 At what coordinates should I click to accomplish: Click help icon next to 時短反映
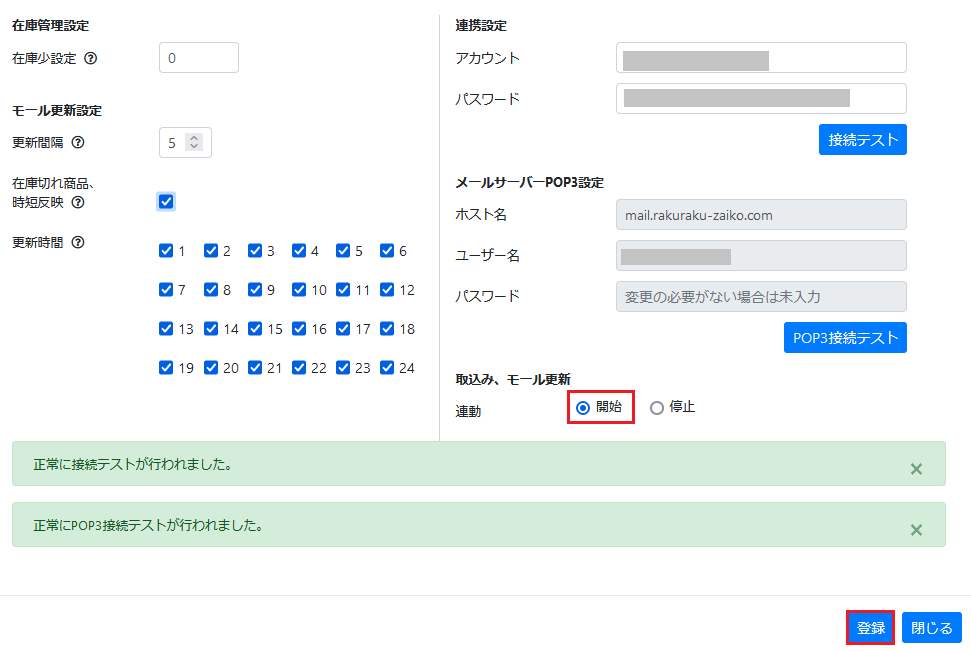click(x=77, y=203)
